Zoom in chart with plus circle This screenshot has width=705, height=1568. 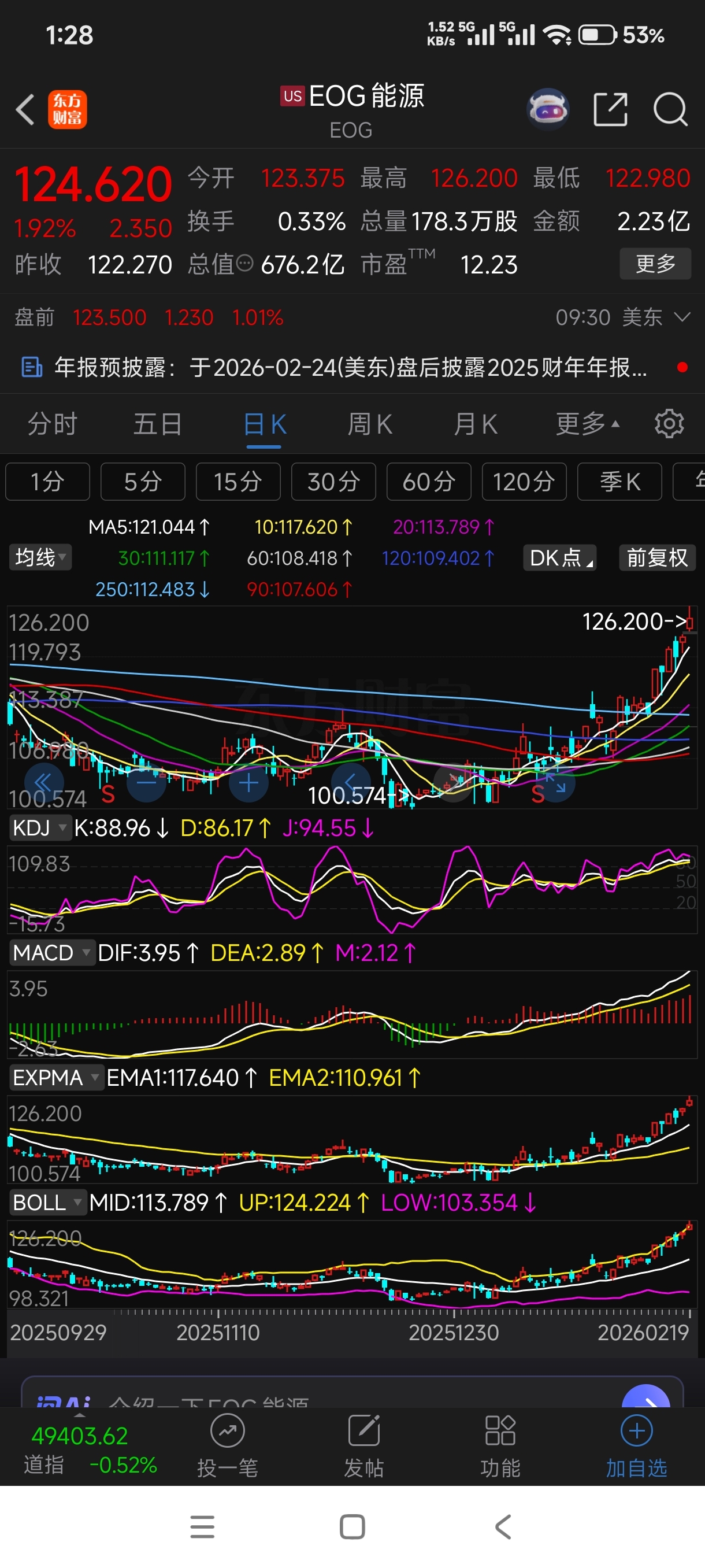pos(249,782)
